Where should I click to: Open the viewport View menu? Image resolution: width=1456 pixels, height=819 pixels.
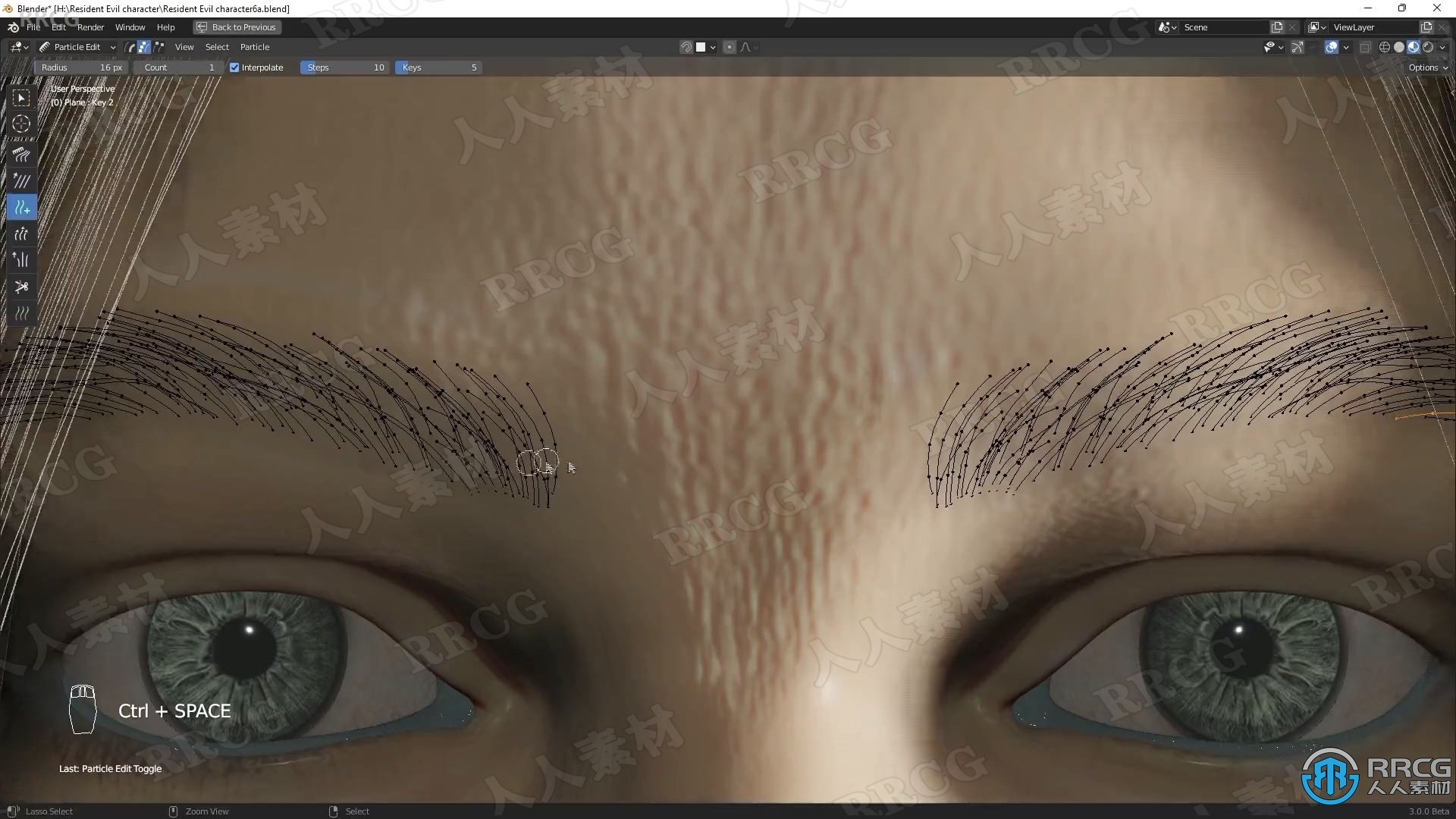pyautogui.click(x=184, y=47)
